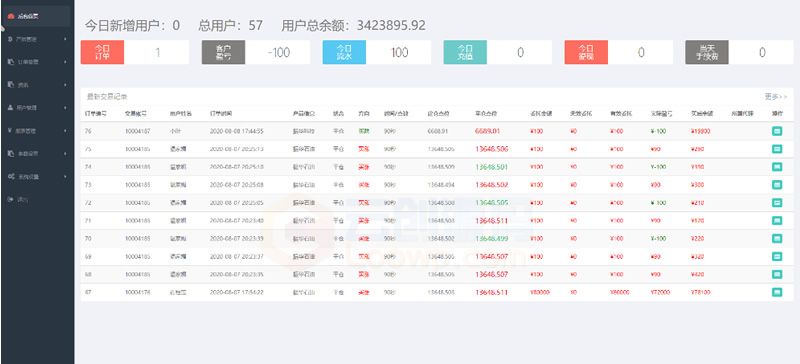Expand arrow beside 用户管理
The image size is (800, 364).
pos(65,108)
